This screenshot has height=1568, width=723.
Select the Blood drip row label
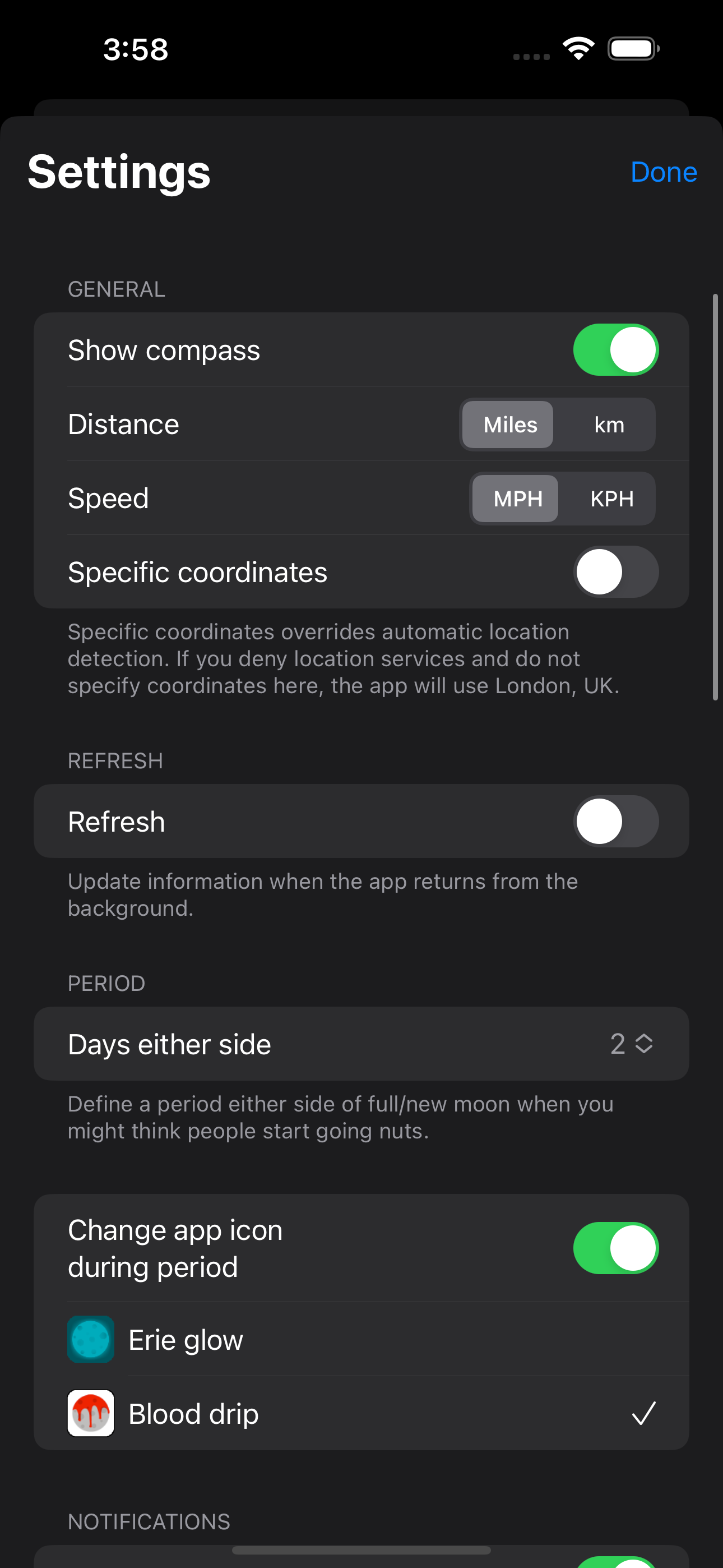click(x=193, y=1413)
